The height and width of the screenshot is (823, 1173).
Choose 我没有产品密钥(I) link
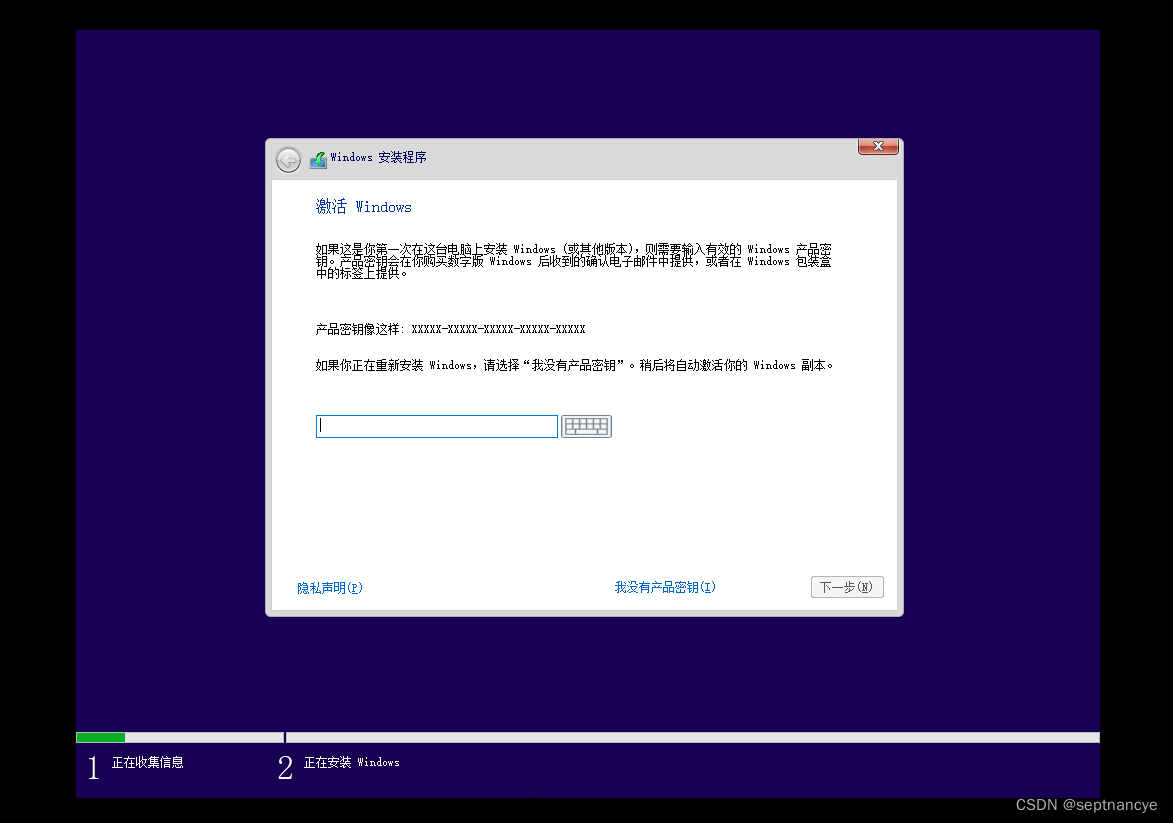tap(665, 587)
